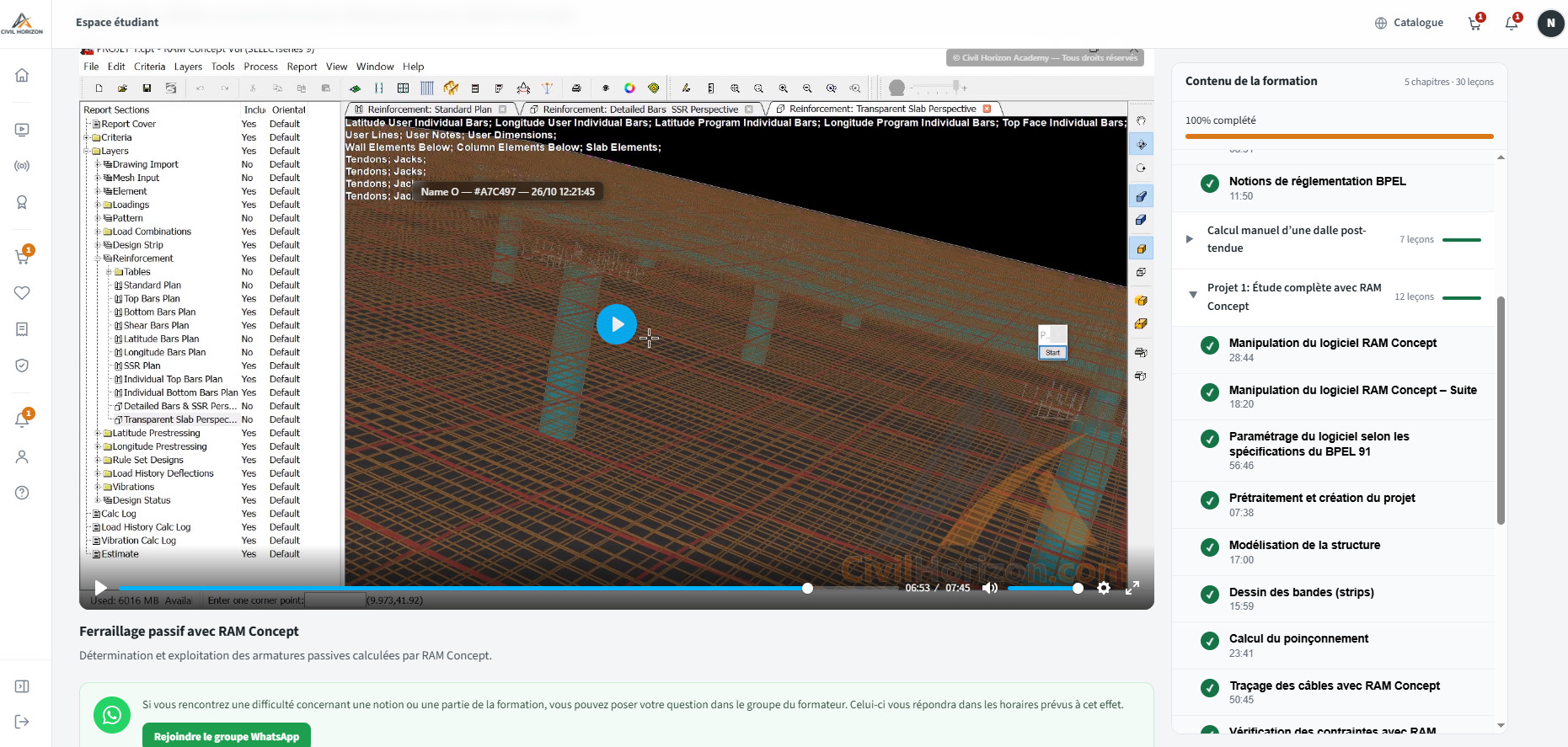The image size is (1568, 747).
Task: Click the Espace étudiant header title
Action: pos(117,23)
